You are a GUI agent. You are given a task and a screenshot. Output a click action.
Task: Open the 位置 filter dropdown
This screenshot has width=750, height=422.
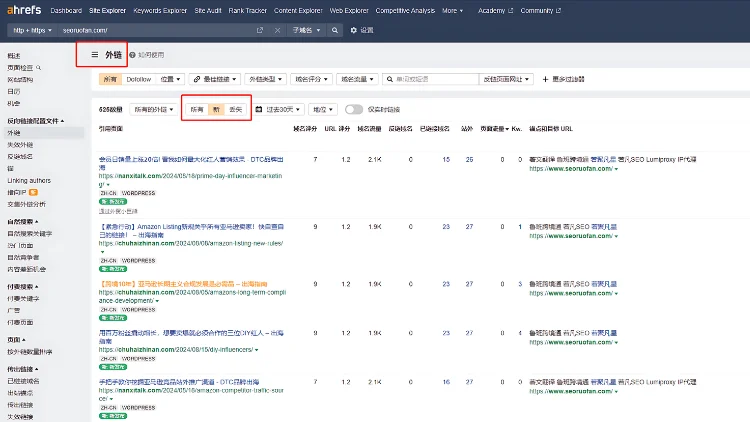tap(170, 79)
